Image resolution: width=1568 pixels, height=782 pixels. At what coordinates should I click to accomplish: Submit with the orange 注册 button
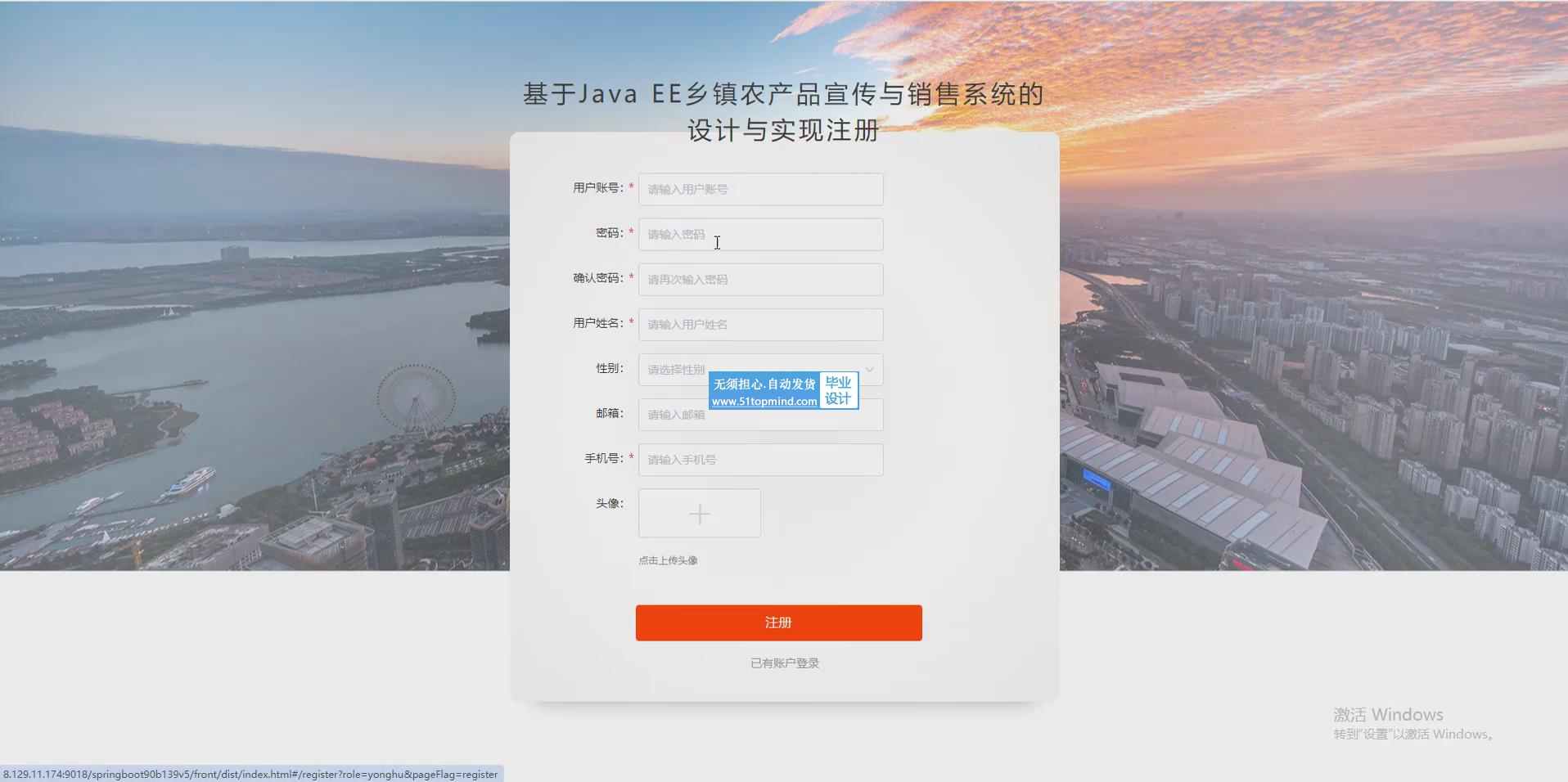tap(778, 622)
